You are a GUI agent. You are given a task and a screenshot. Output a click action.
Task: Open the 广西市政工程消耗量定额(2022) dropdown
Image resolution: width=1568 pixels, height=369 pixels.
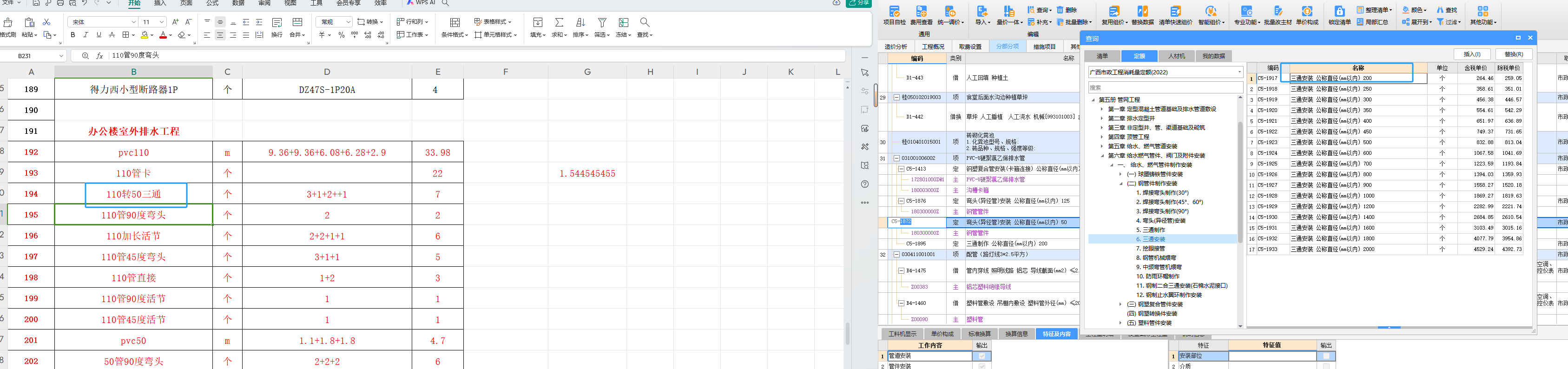pos(1239,72)
